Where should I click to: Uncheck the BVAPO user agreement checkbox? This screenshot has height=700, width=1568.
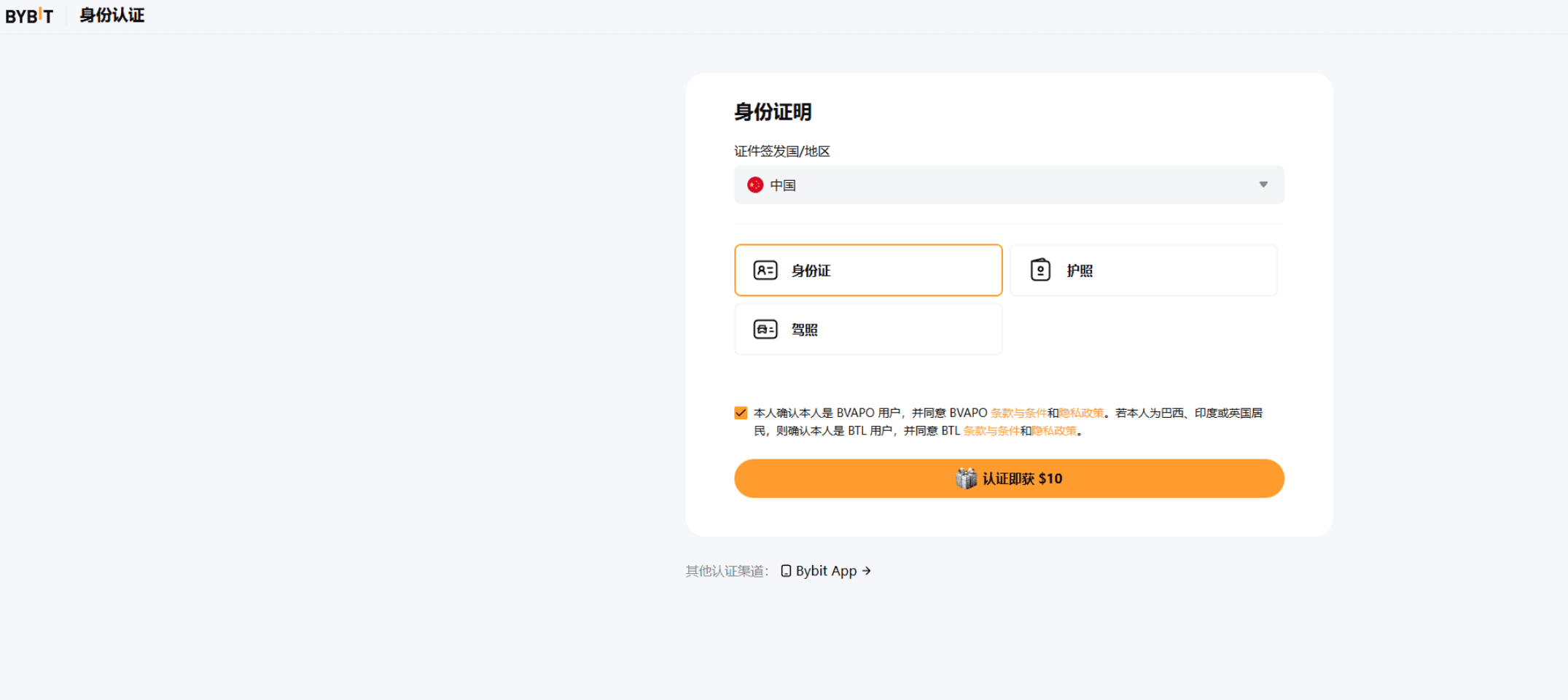(741, 413)
